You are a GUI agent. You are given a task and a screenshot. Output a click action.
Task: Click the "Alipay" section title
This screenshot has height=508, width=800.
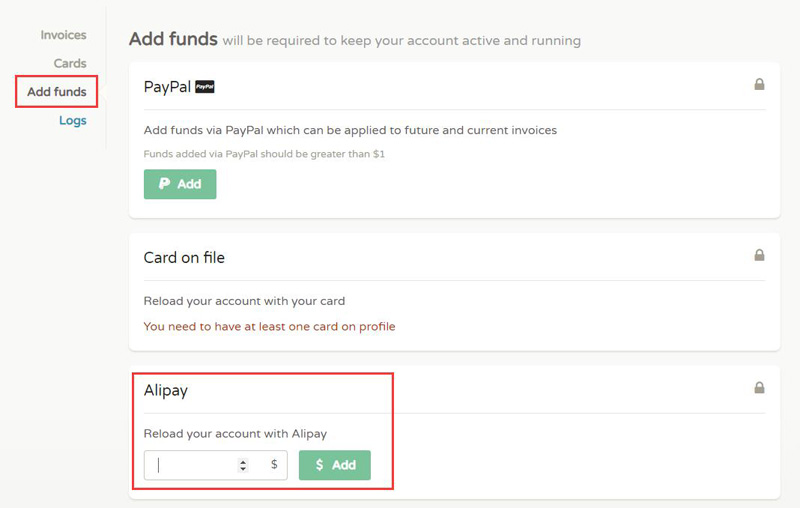pyautogui.click(x=166, y=390)
